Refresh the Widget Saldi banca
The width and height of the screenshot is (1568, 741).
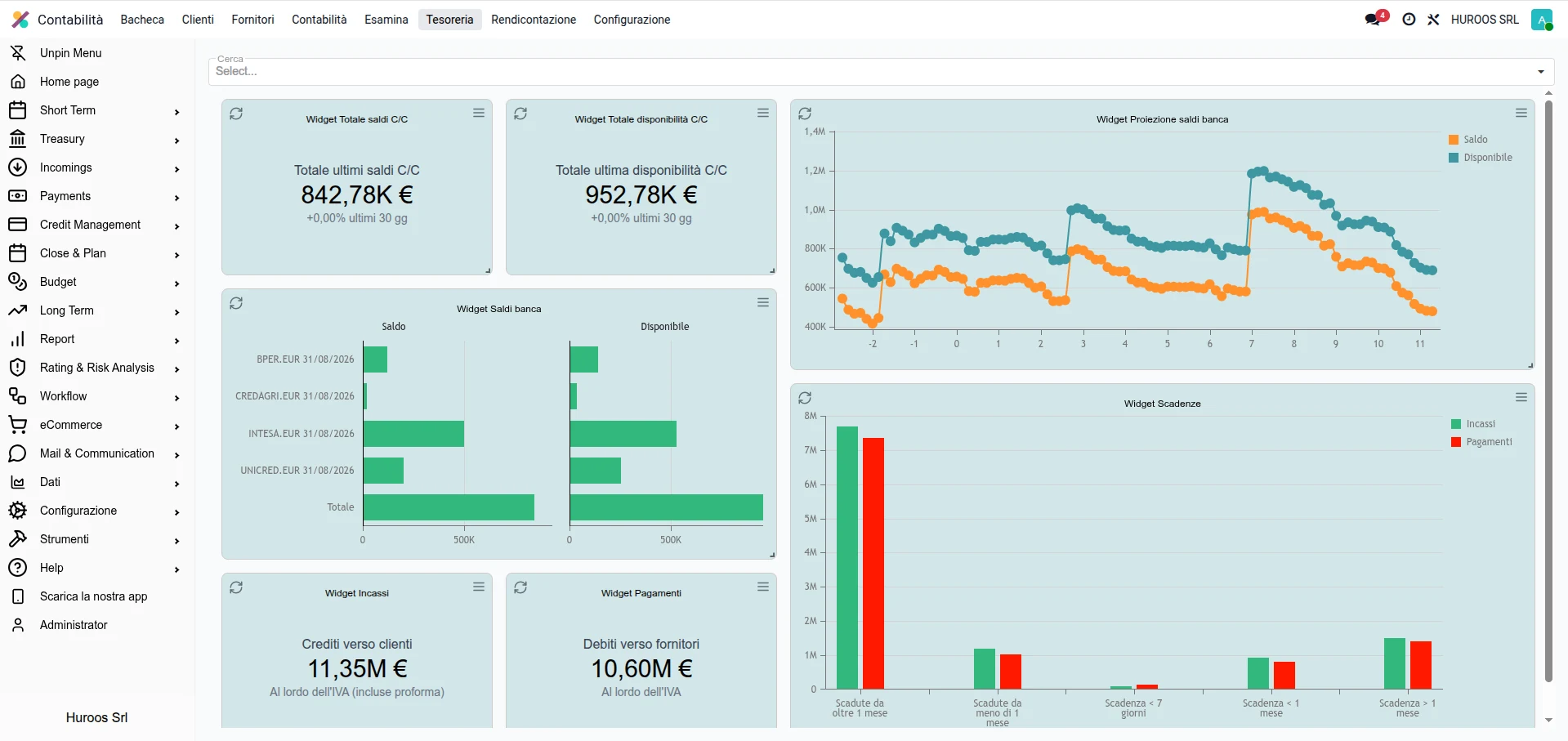pyautogui.click(x=236, y=303)
